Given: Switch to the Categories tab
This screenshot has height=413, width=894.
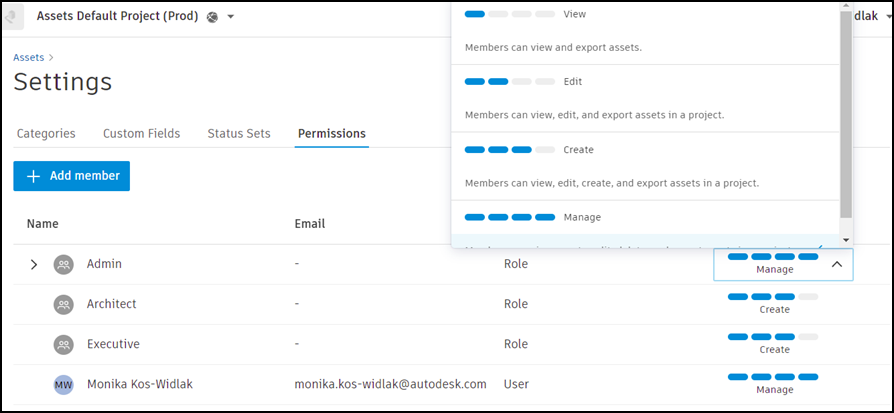Looking at the screenshot, I should [x=46, y=133].
